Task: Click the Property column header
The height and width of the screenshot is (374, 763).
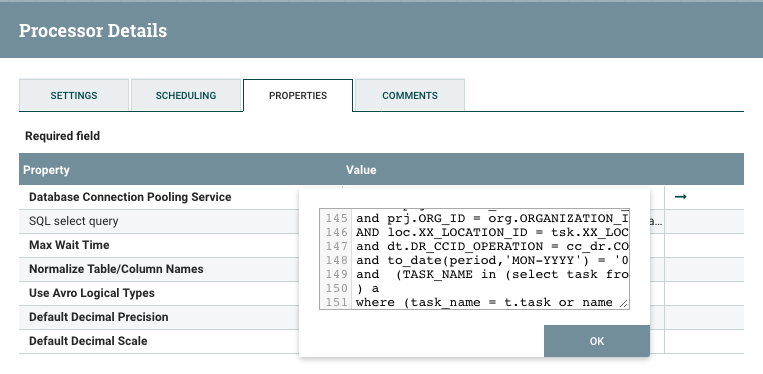Action: point(46,170)
